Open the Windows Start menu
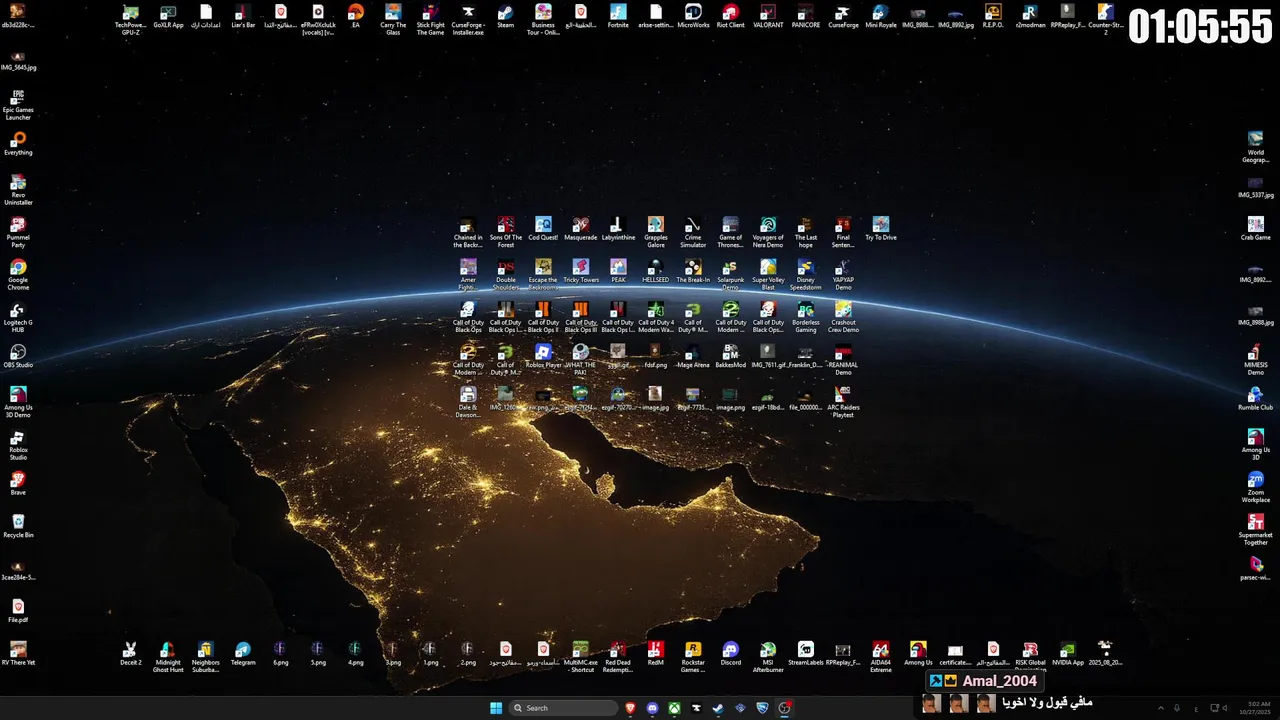 tap(496, 708)
